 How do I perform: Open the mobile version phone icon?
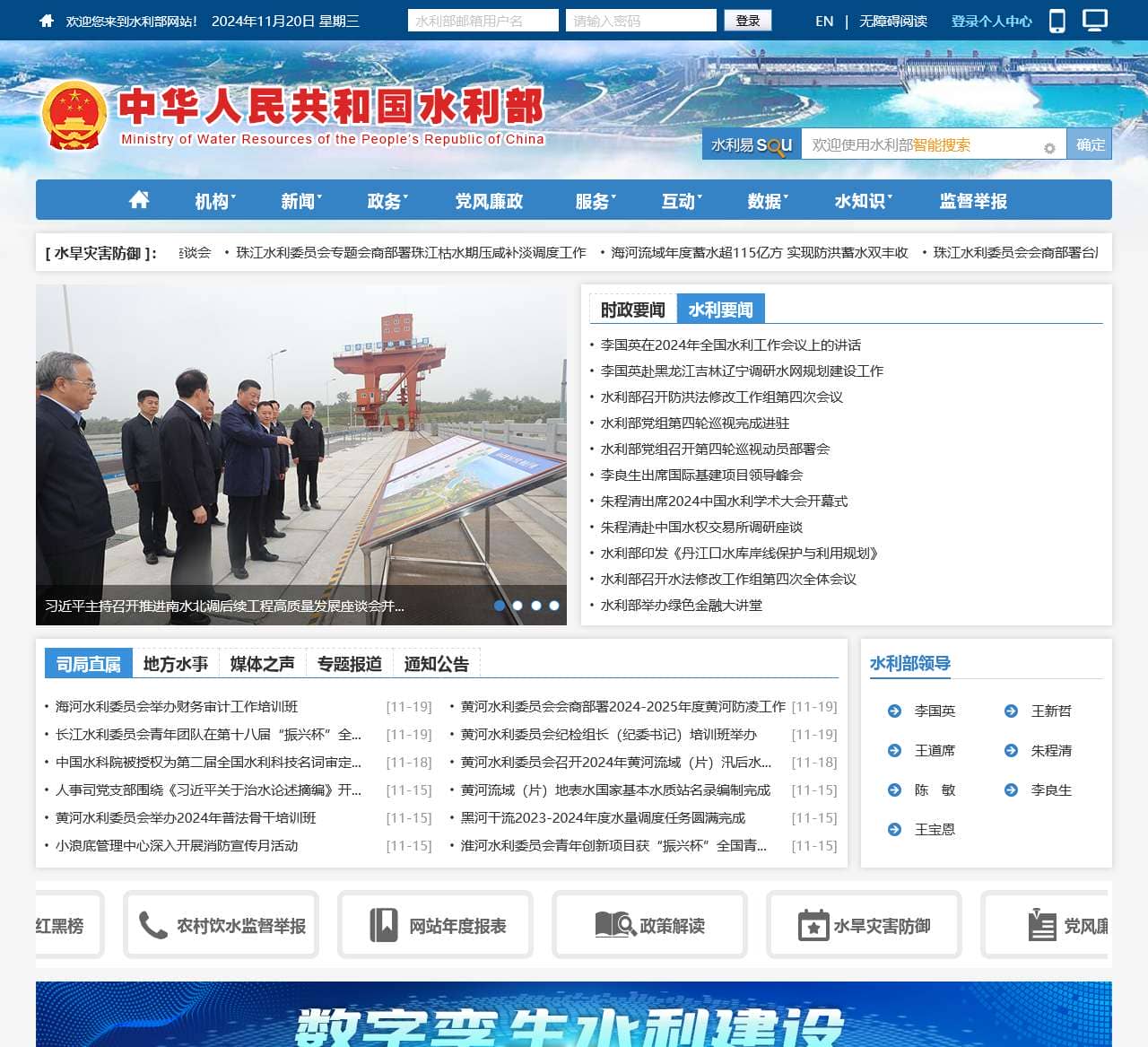(1057, 21)
